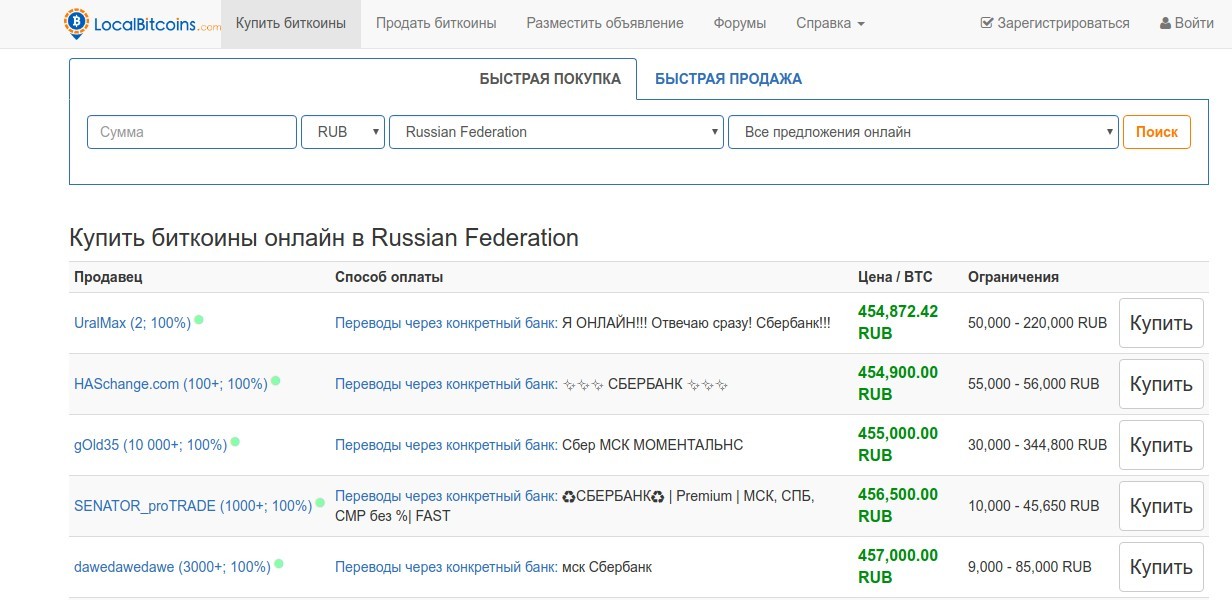Image resolution: width=1232 pixels, height=600 pixels.
Task: Click green online status dot next to gOld35
Action: 235,442
